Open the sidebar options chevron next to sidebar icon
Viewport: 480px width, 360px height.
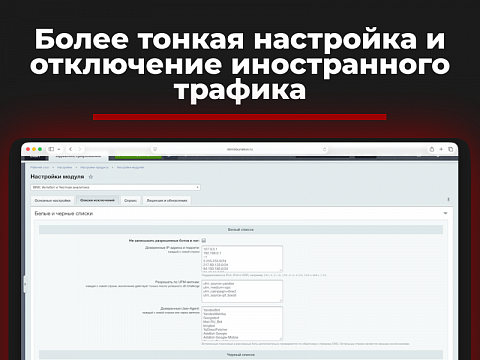[x=59, y=149]
